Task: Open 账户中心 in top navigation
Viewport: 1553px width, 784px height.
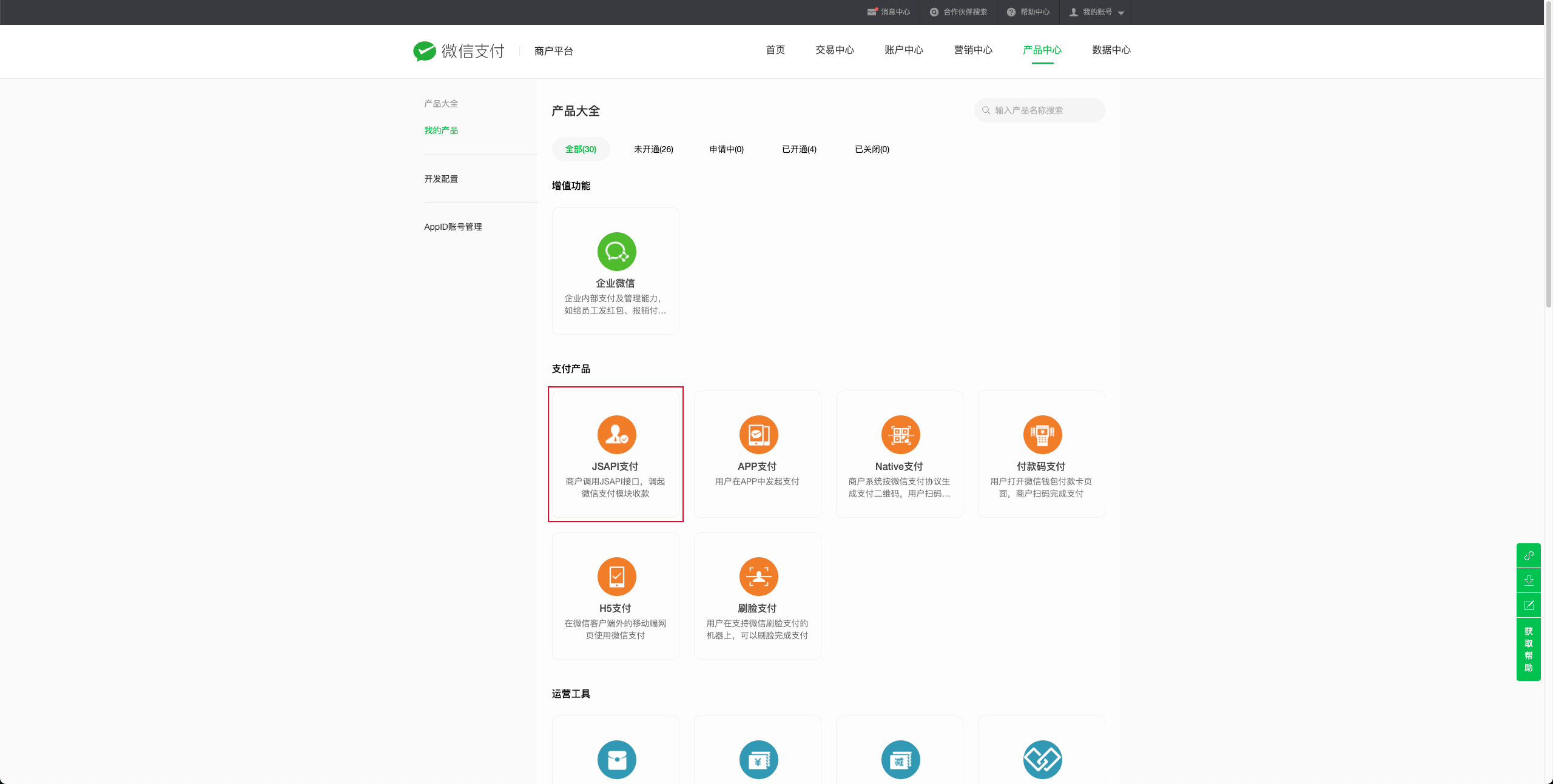Action: click(x=904, y=50)
